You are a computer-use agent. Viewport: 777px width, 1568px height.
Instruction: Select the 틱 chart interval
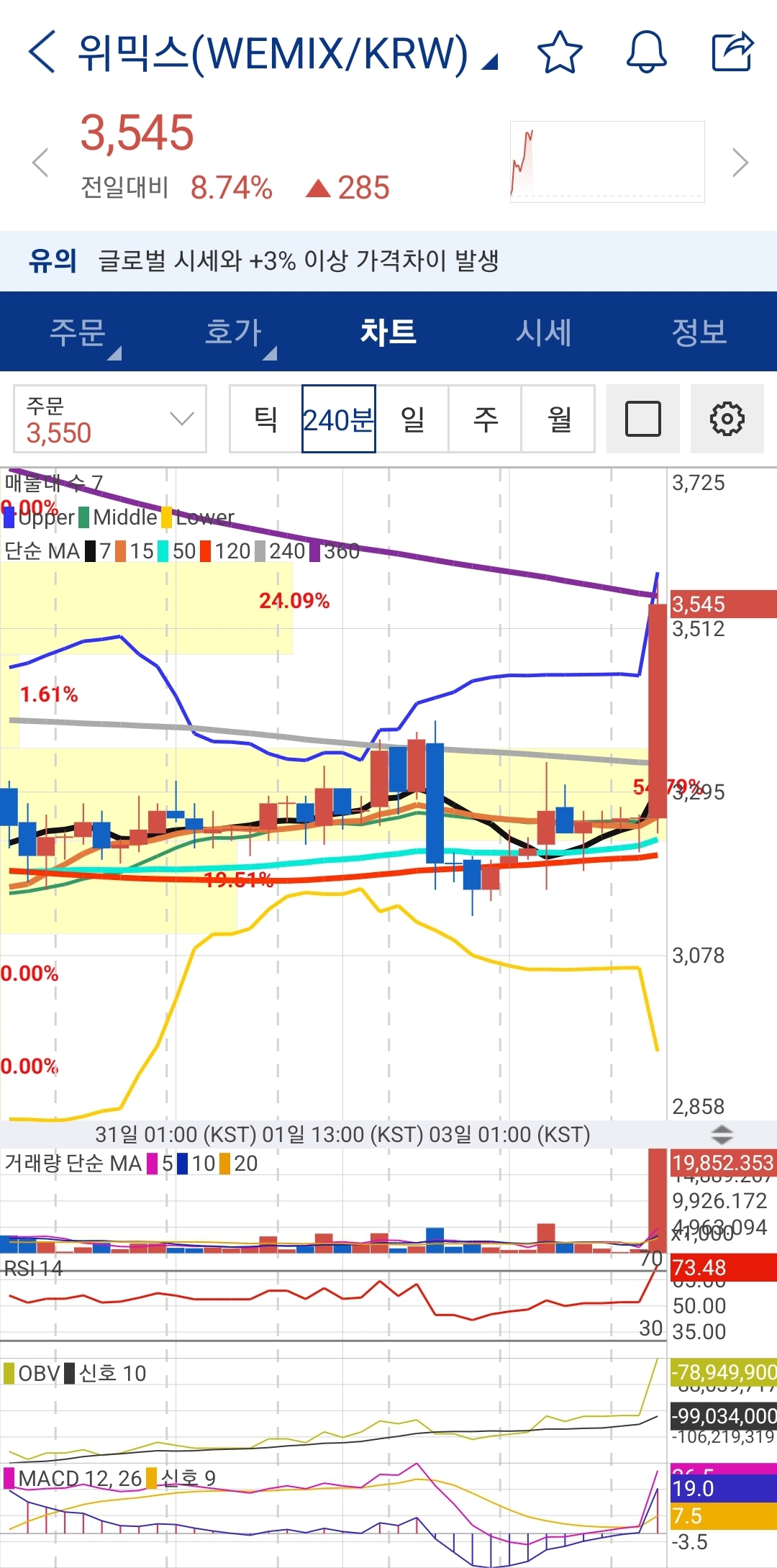266,419
